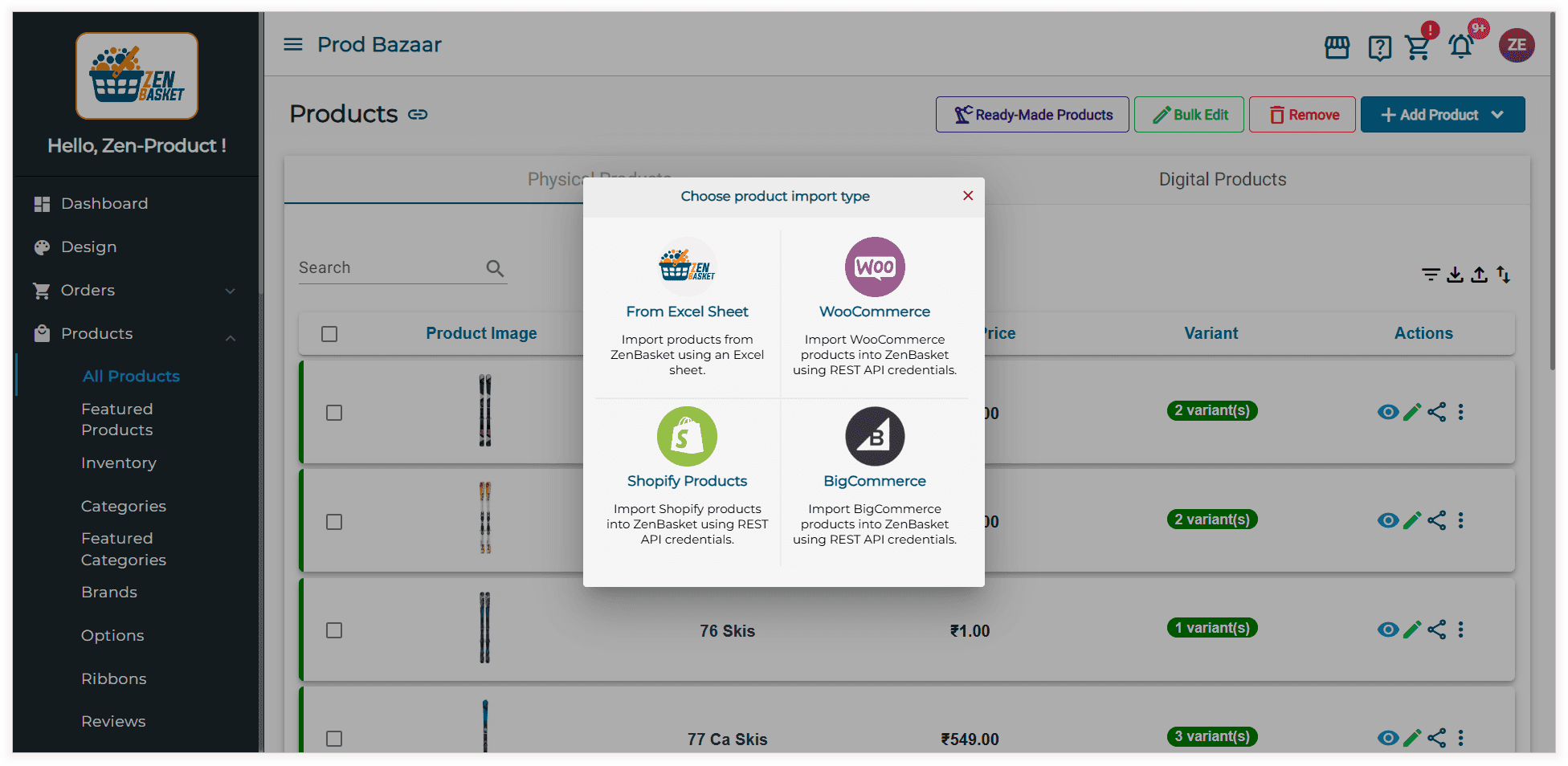Choose the Shopify Products import icon
The image size is (1568, 766).
(x=687, y=436)
